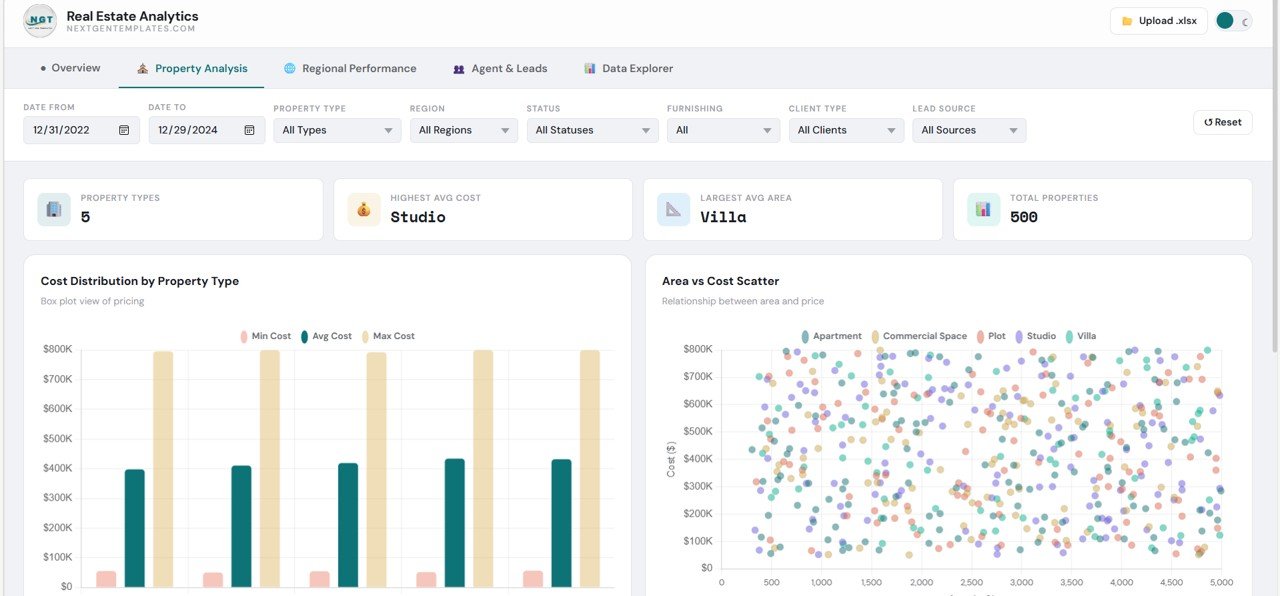The height and width of the screenshot is (596, 1280).
Task: Click the NGT logo icon
Action: (38, 20)
